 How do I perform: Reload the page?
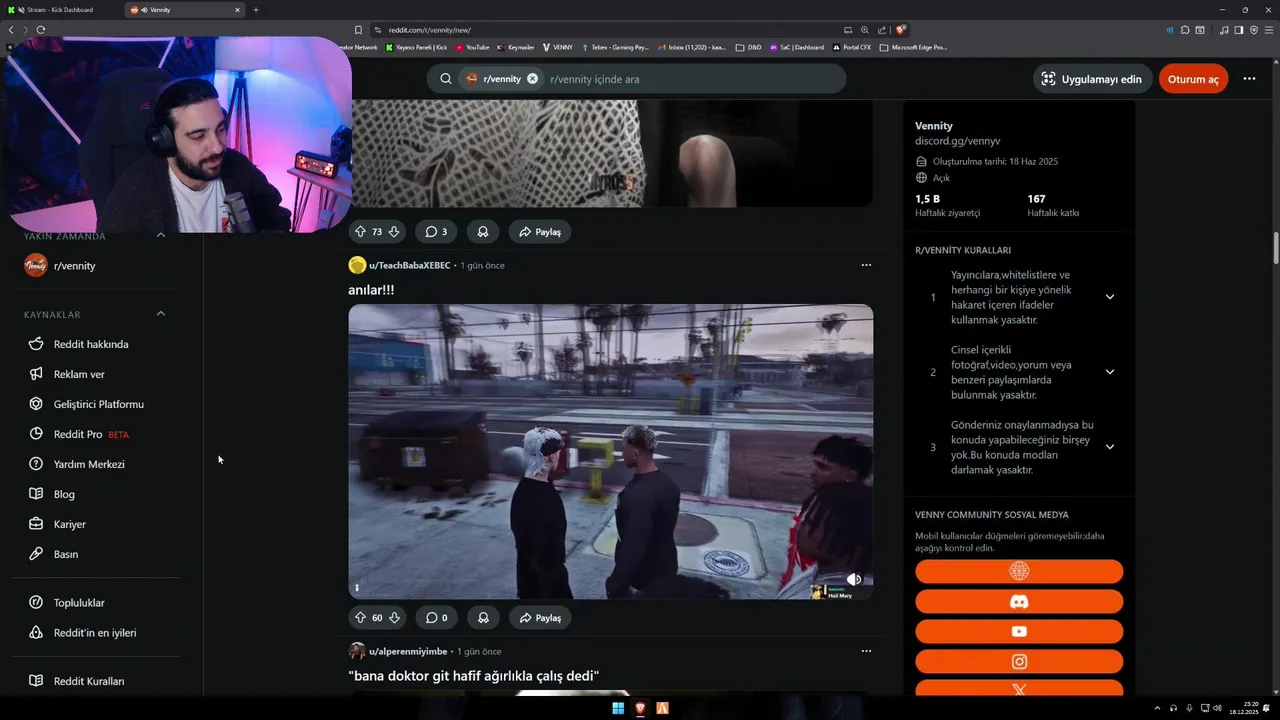(x=40, y=30)
